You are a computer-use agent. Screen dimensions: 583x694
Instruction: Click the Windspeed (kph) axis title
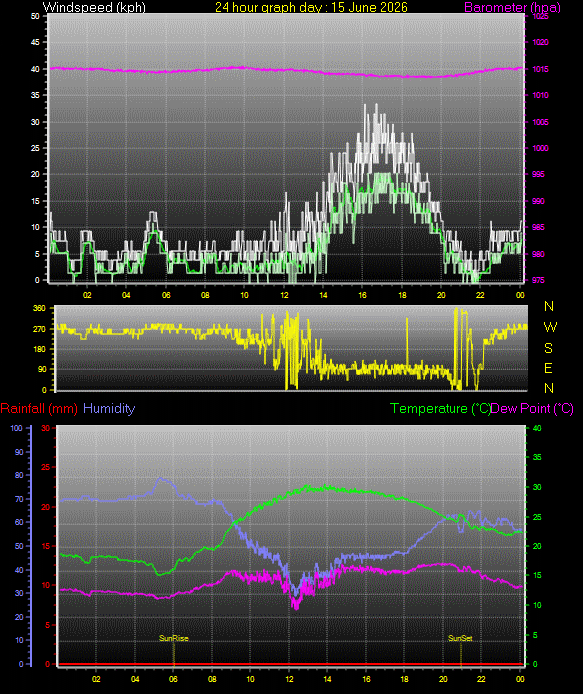click(94, 7)
